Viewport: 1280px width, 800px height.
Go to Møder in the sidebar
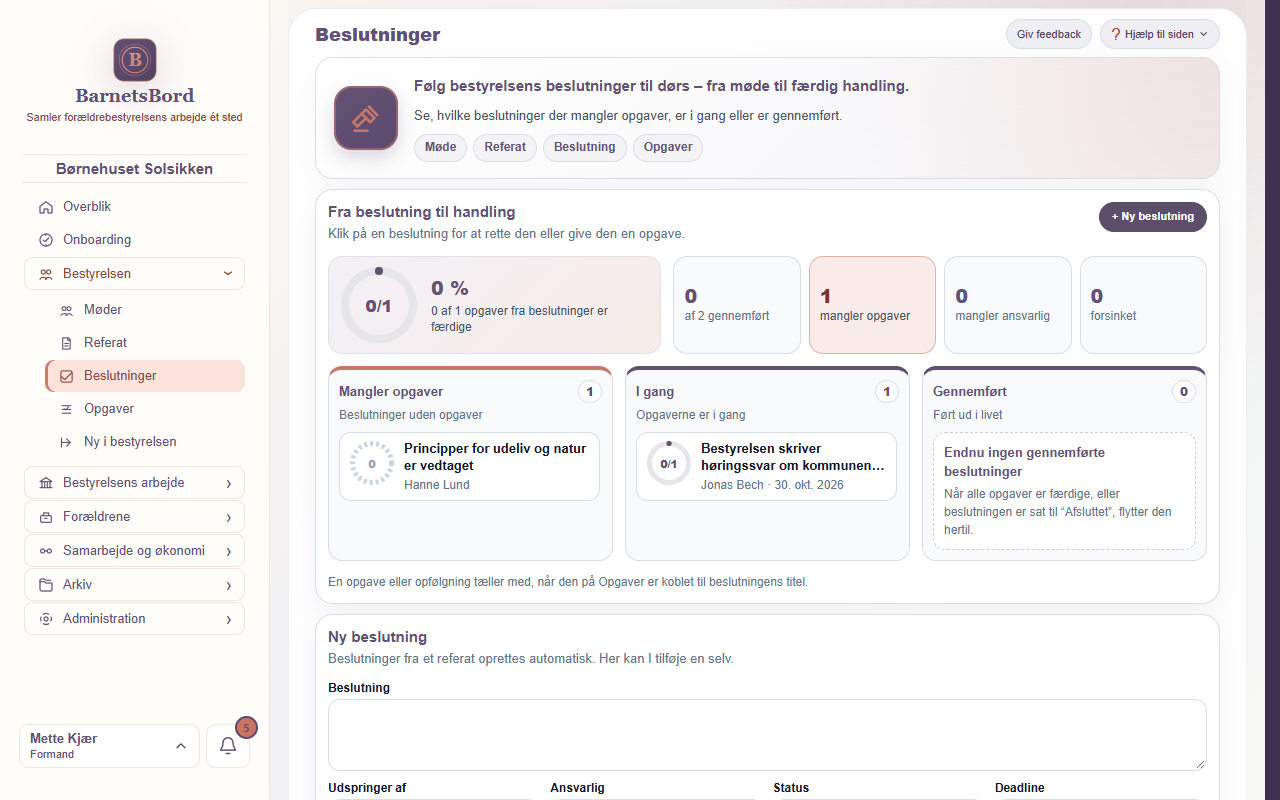pyautogui.click(x=145, y=310)
